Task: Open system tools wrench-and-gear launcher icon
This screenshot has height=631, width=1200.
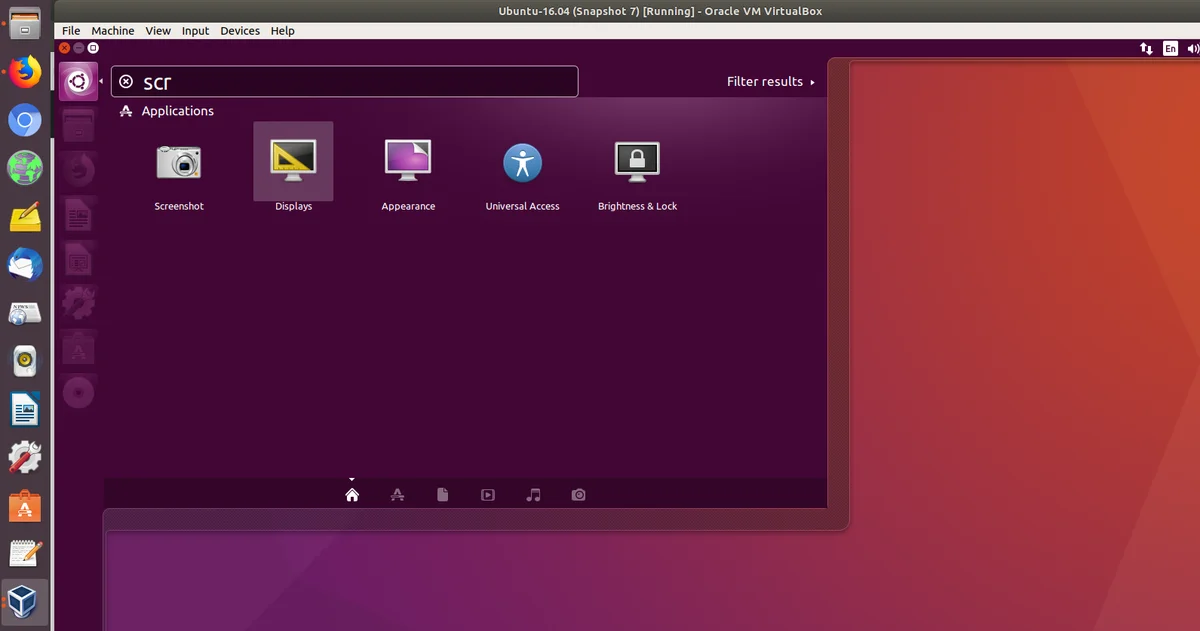Action: coord(25,457)
